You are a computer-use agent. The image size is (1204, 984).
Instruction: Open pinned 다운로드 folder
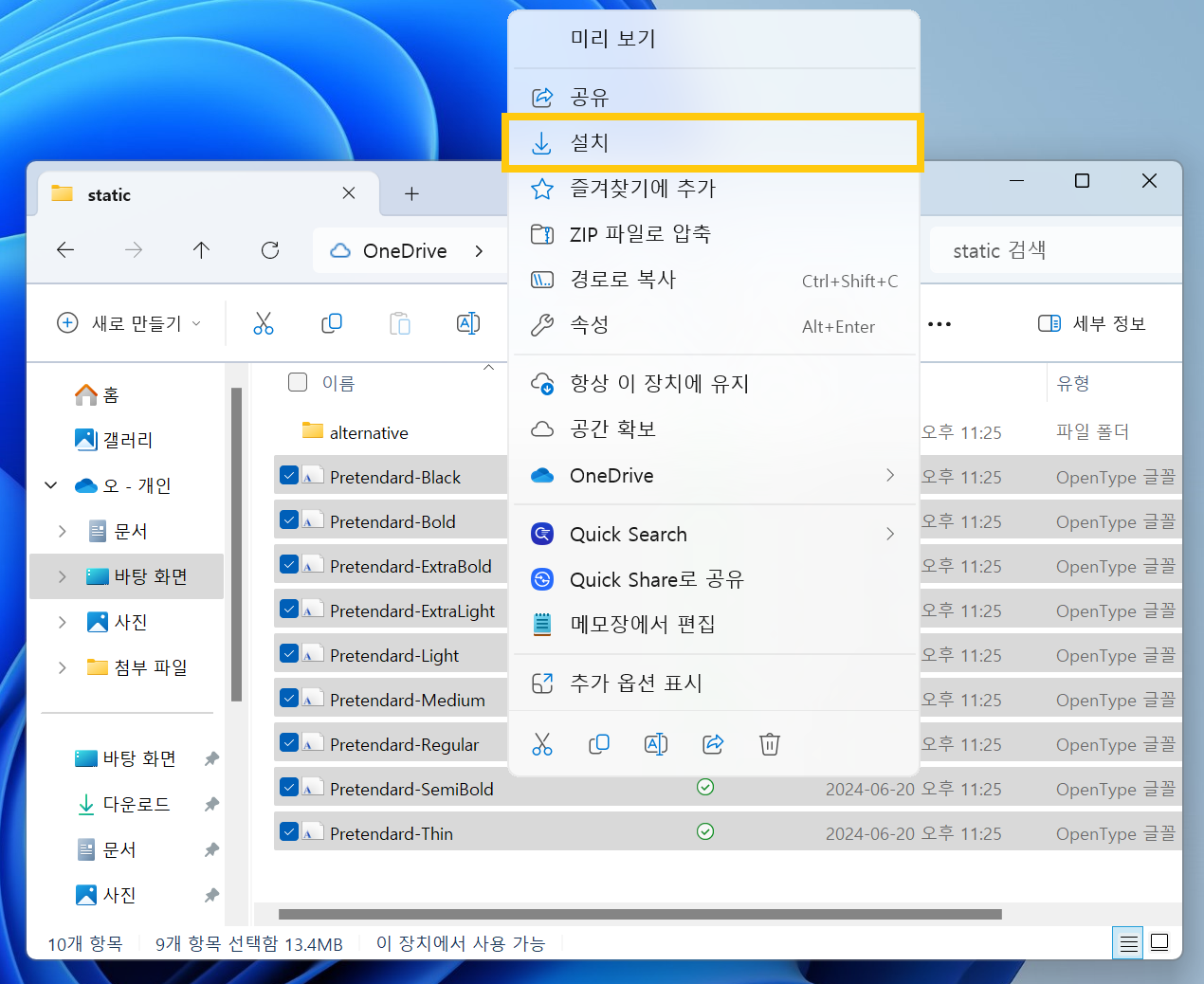123,804
